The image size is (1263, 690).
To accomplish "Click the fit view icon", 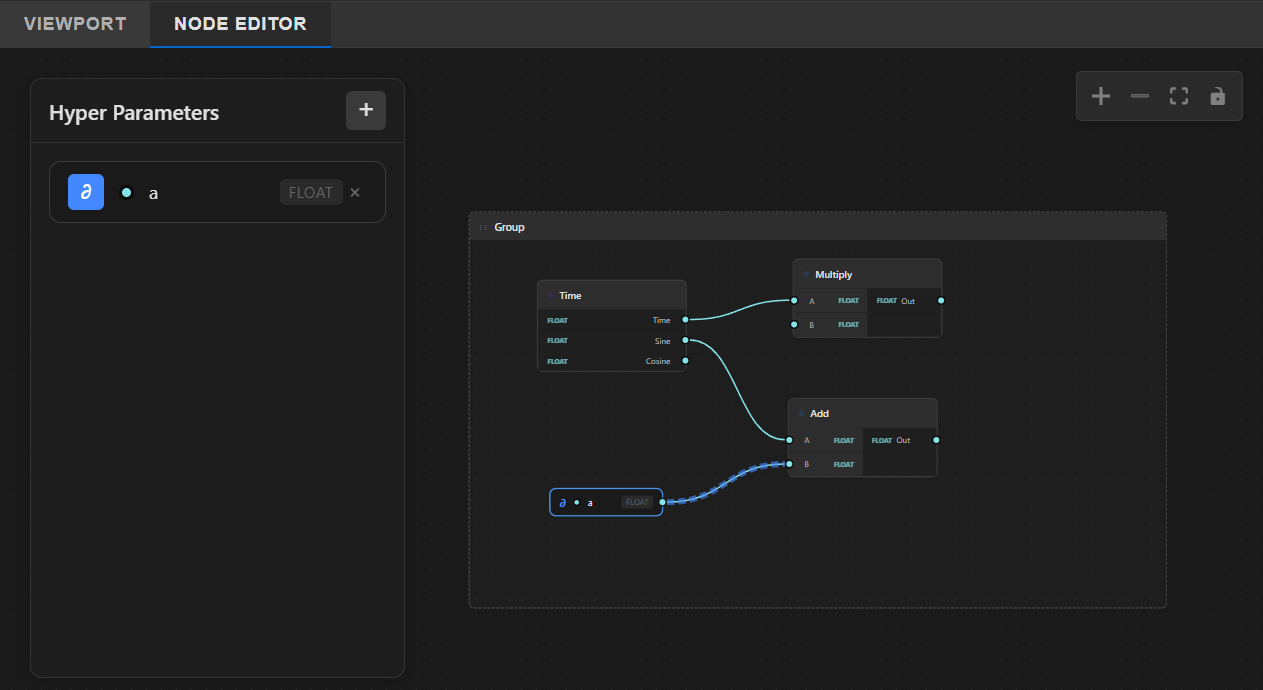I will pyautogui.click(x=1178, y=96).
